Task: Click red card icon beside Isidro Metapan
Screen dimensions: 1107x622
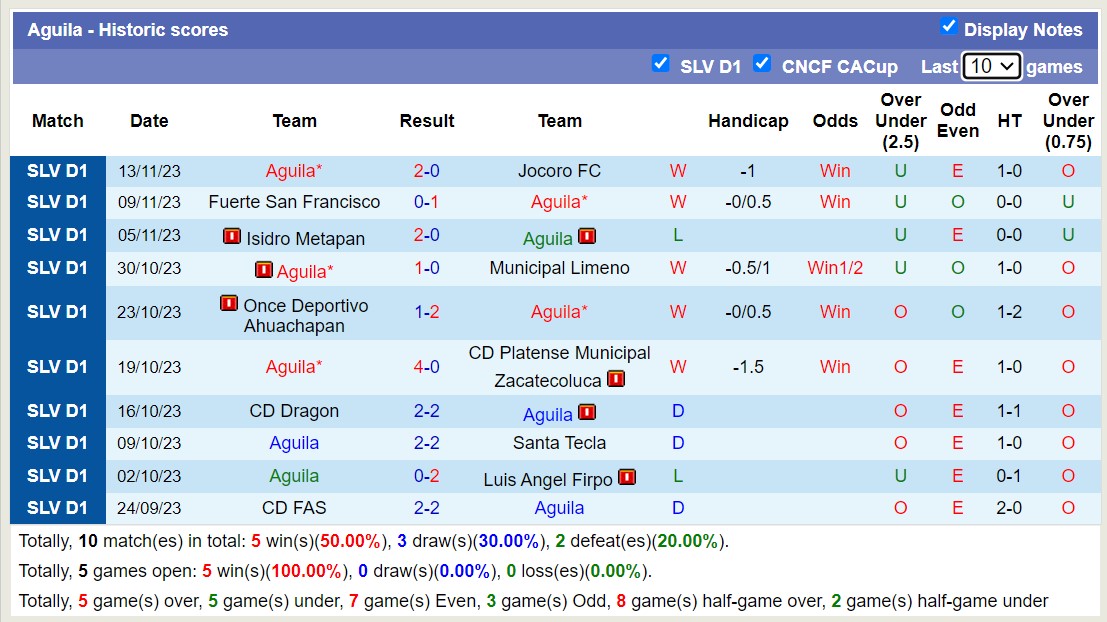Action: click(232, 237)
